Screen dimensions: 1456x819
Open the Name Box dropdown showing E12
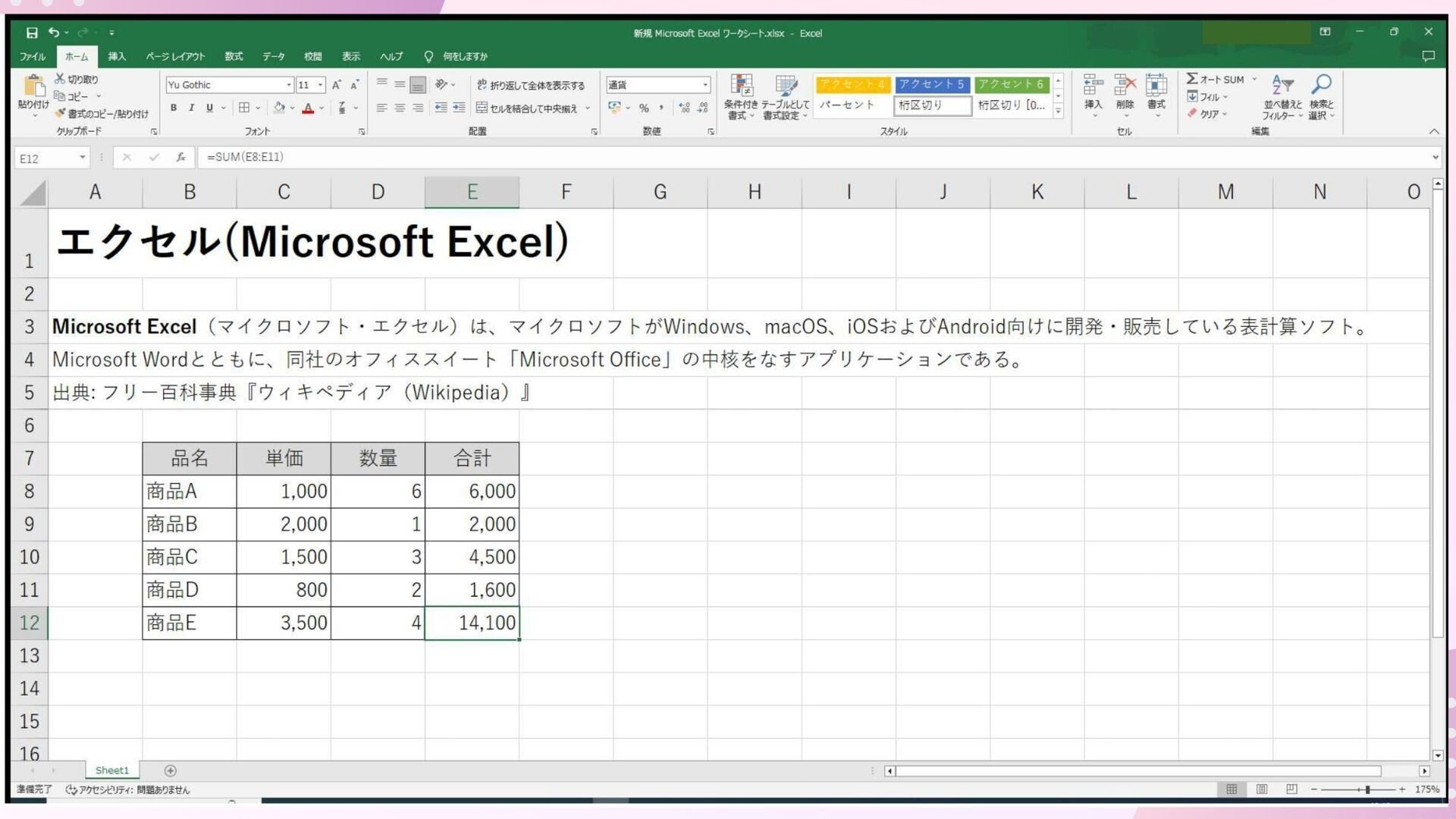click(x=82, y=158)
